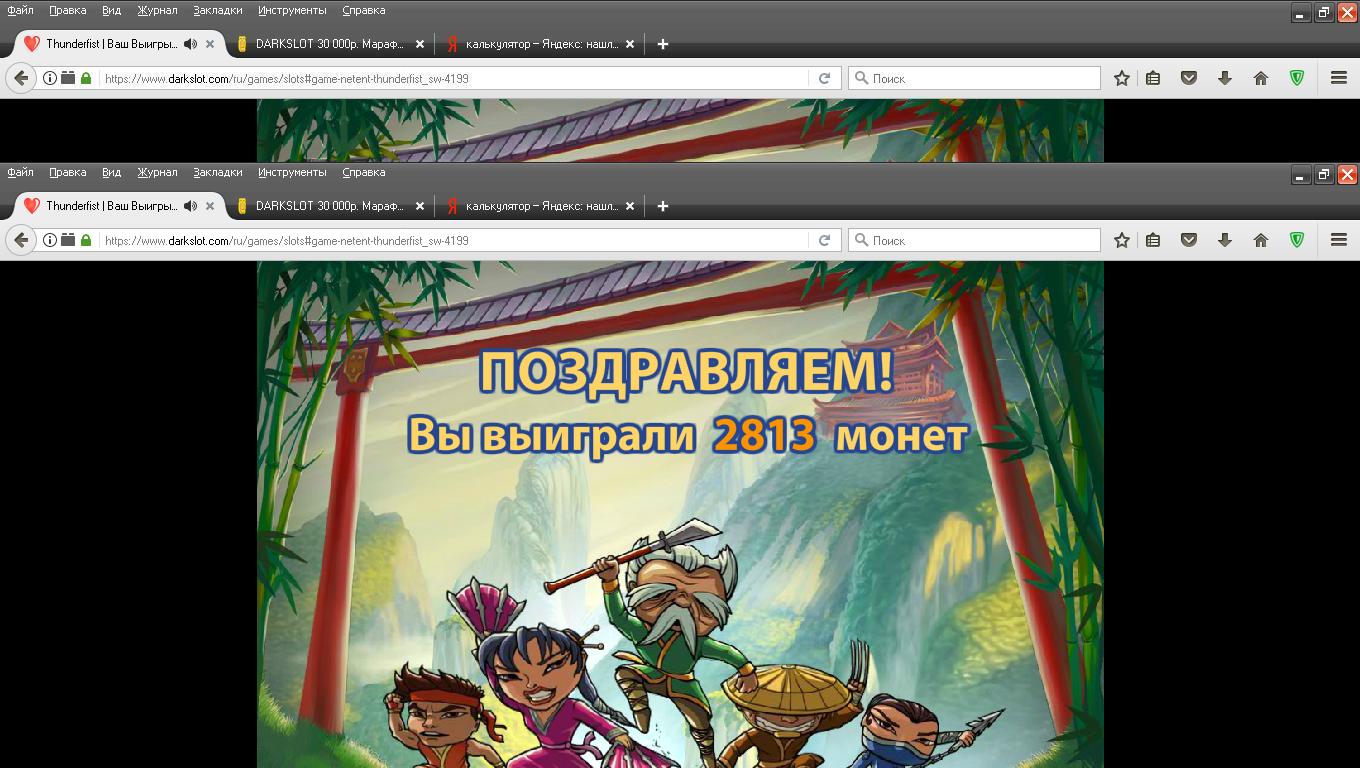Mute Thunderfist tab audio in front window
1360x768 pixels.
click(x=190, y=206)
